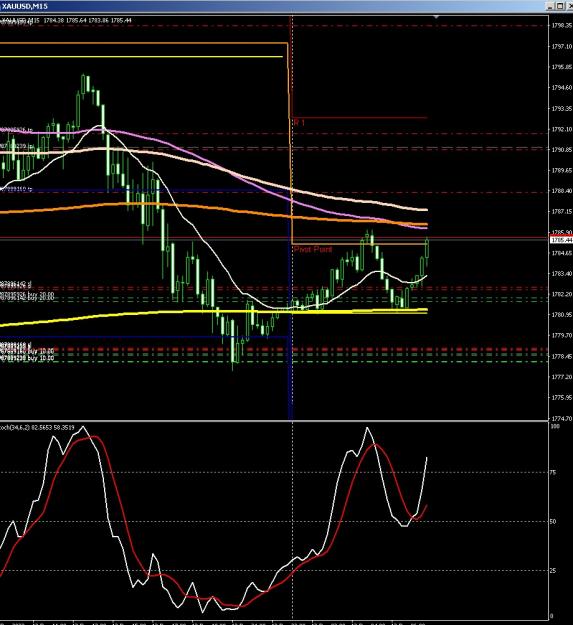The image size is (573, 625).
Task: Click the latest green candlestick at the right
Action: tap(427, 249)
